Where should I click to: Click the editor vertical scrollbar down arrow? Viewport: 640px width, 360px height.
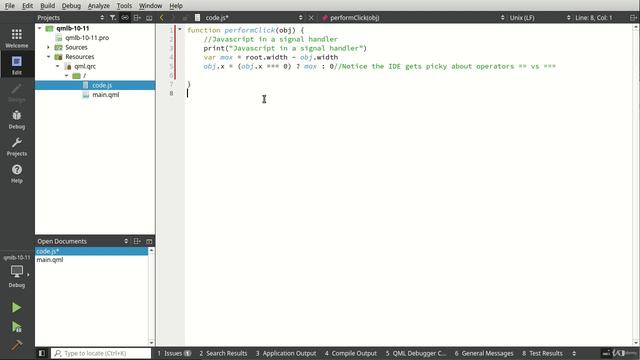(636, 343)
